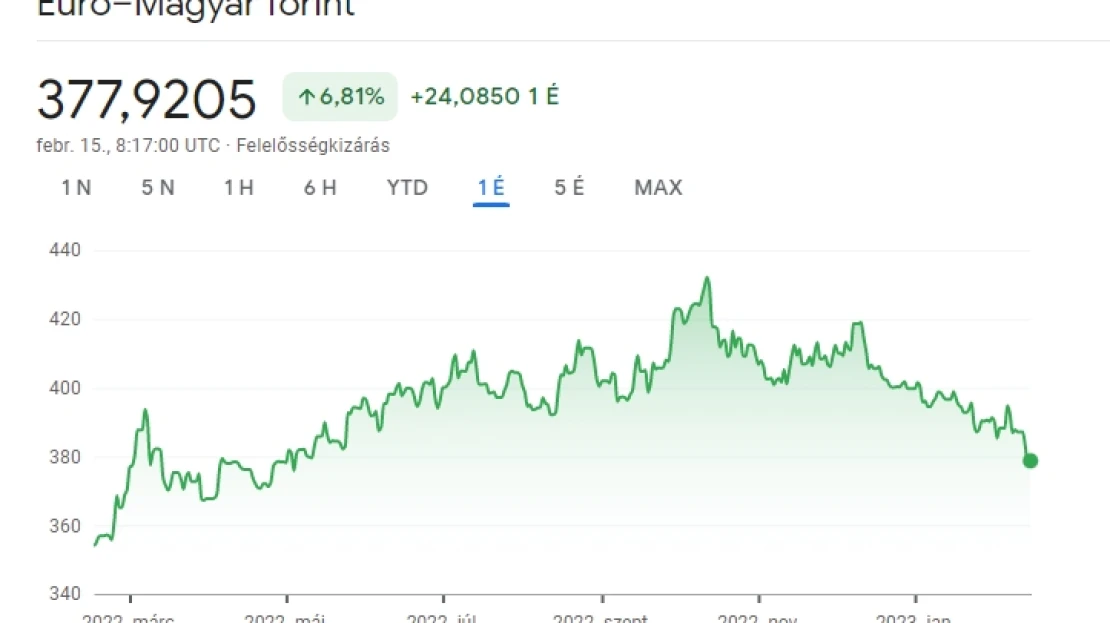Click the Euro–Magyar forint title
Viewport: 1110px width, 623px height.
(x=195, y=8)
